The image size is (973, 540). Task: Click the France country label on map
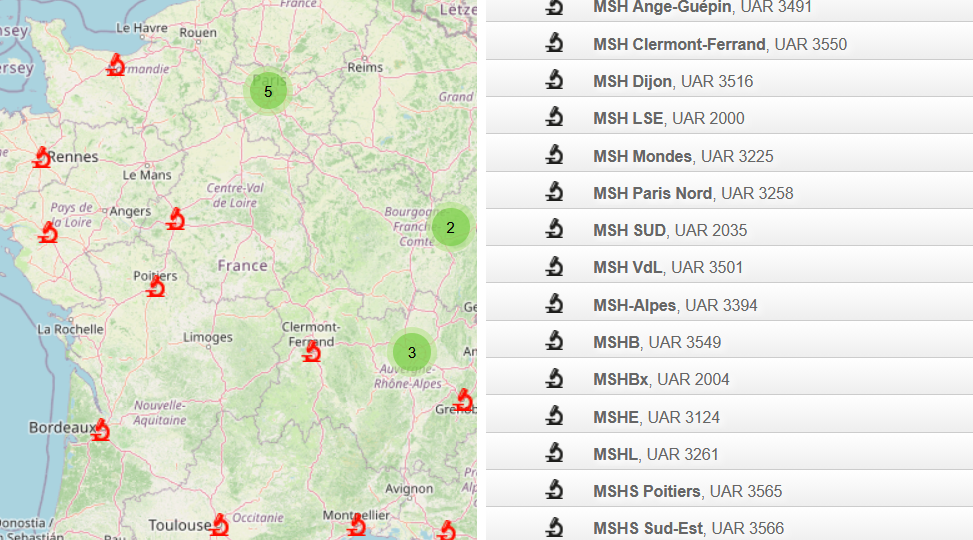(x=243, y=266)
